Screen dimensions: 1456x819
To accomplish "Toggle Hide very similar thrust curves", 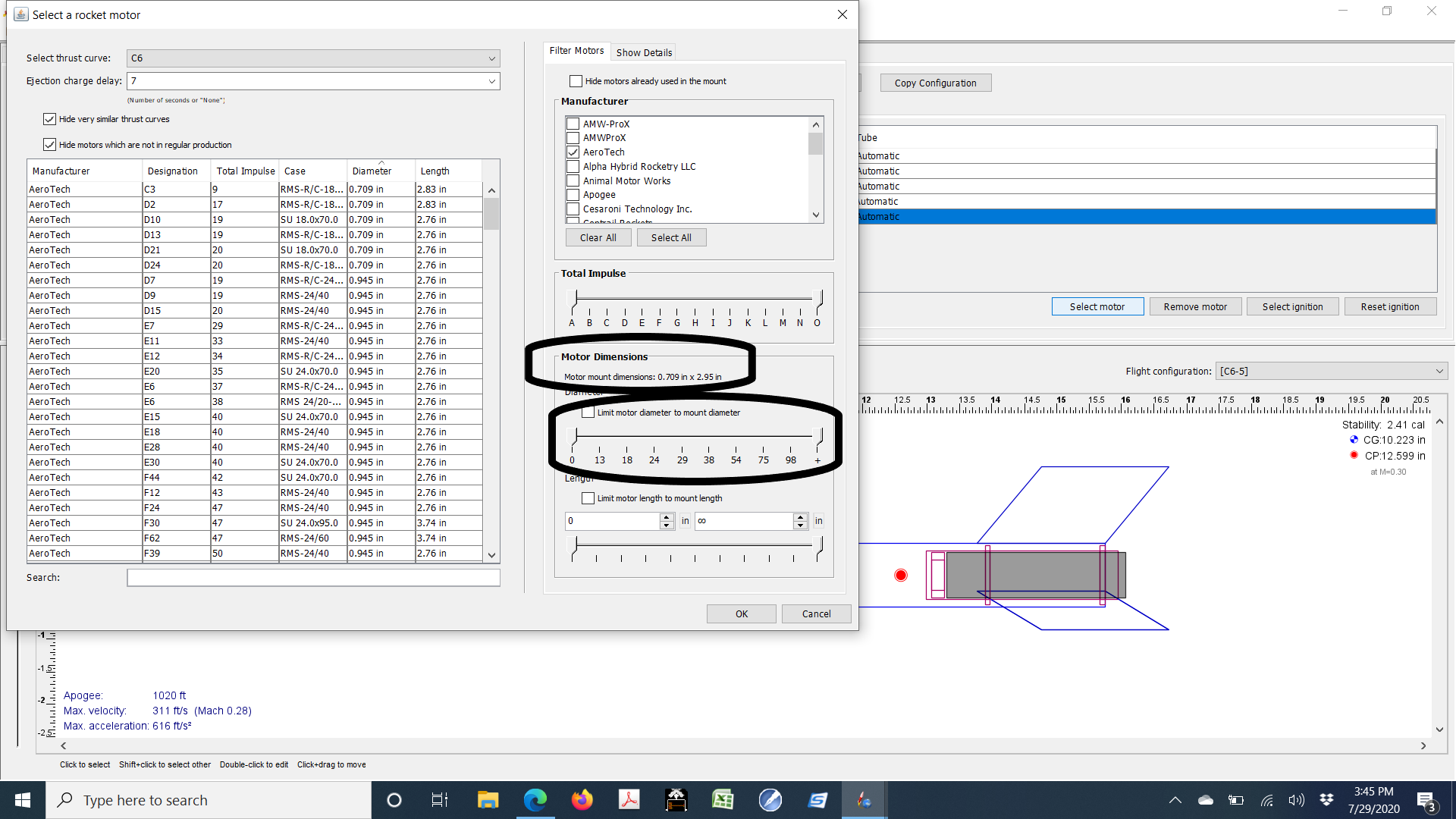I will tap(50, 119).
